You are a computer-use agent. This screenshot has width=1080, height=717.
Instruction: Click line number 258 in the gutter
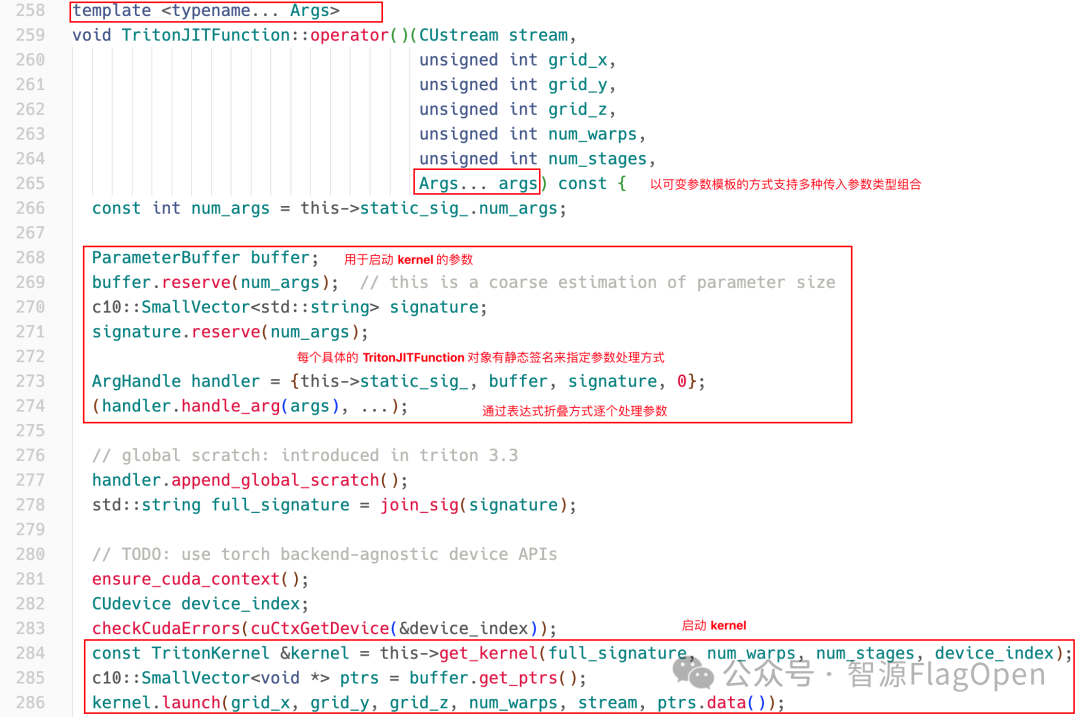tap(30, 10)
